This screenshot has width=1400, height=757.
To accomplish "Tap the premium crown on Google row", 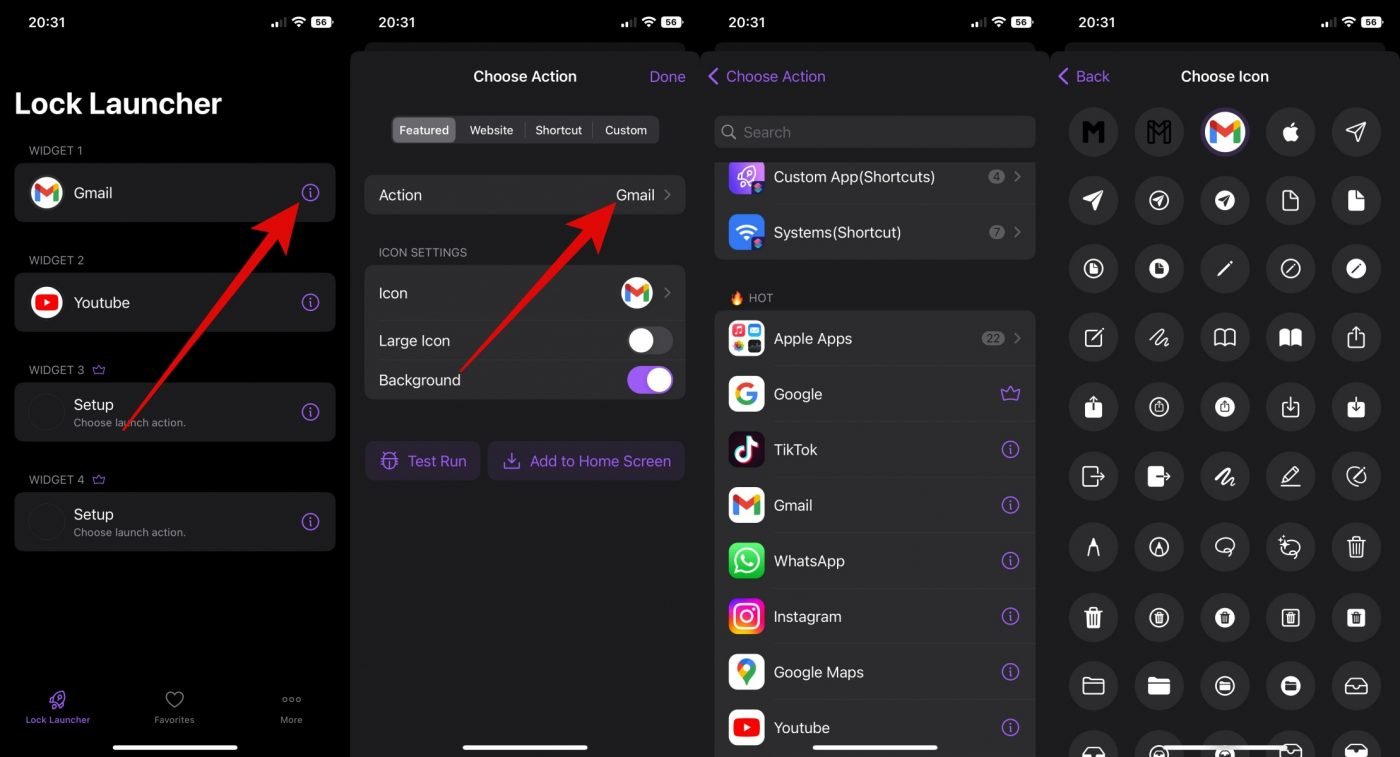I will point(1010,394).
